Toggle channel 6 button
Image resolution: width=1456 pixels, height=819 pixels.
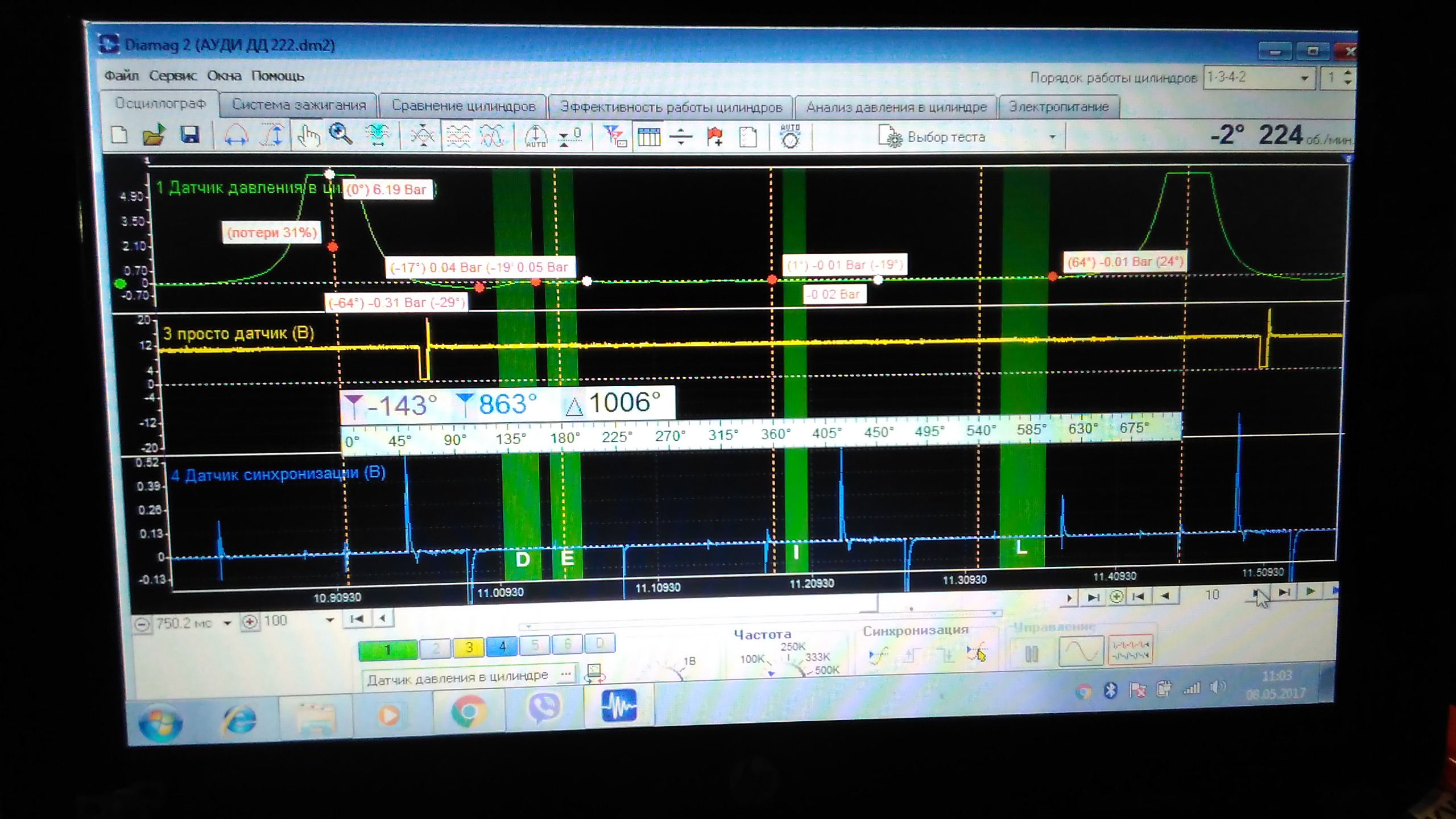567,644
